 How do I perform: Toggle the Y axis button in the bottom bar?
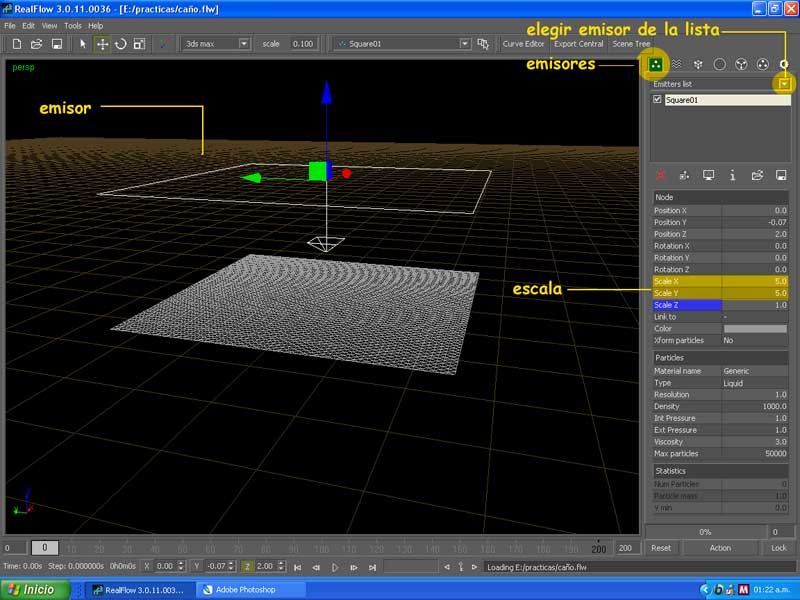[x=197, y=566]
